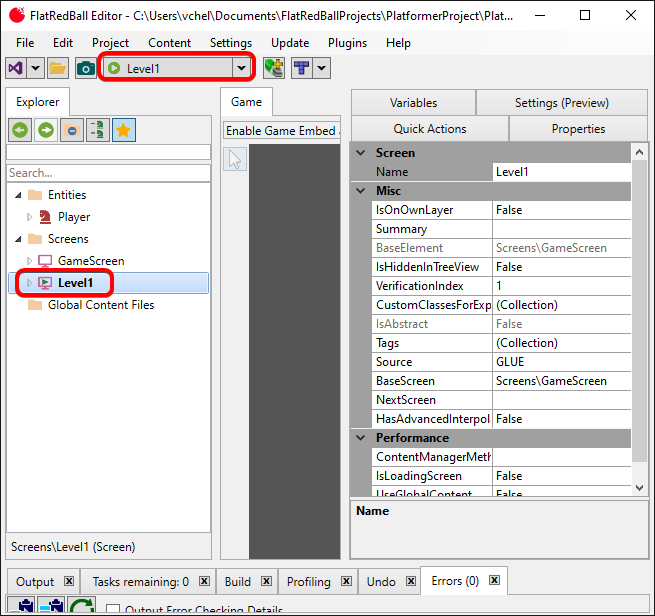655x616 pixels.
Task: Click Enable Game Embed button
Action: pos(281,131)
